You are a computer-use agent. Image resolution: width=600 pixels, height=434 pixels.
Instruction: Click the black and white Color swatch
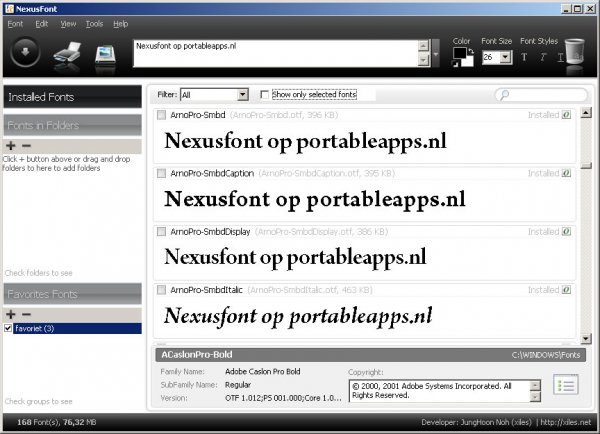point(462,58)
